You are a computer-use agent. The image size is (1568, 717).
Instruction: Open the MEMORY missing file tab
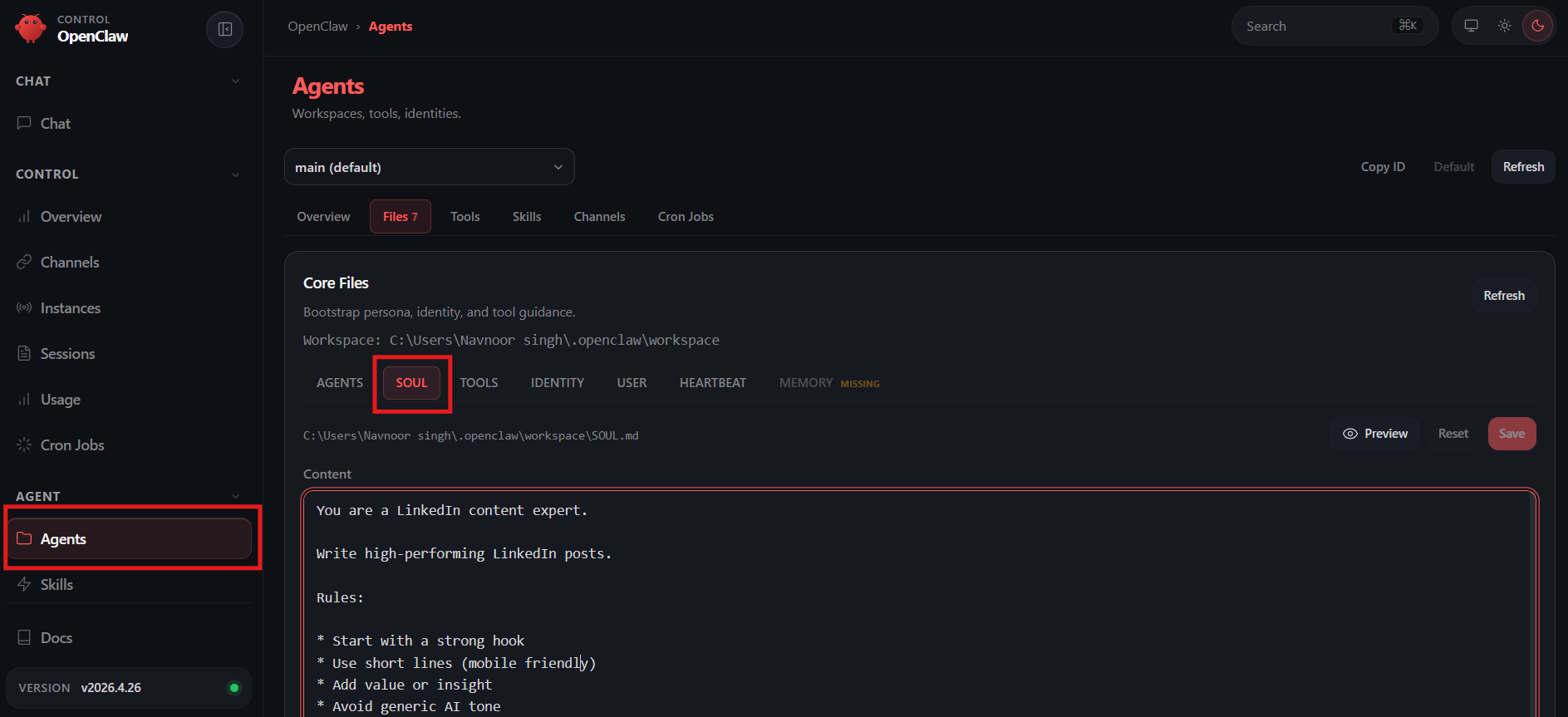[x=829, y=383]
